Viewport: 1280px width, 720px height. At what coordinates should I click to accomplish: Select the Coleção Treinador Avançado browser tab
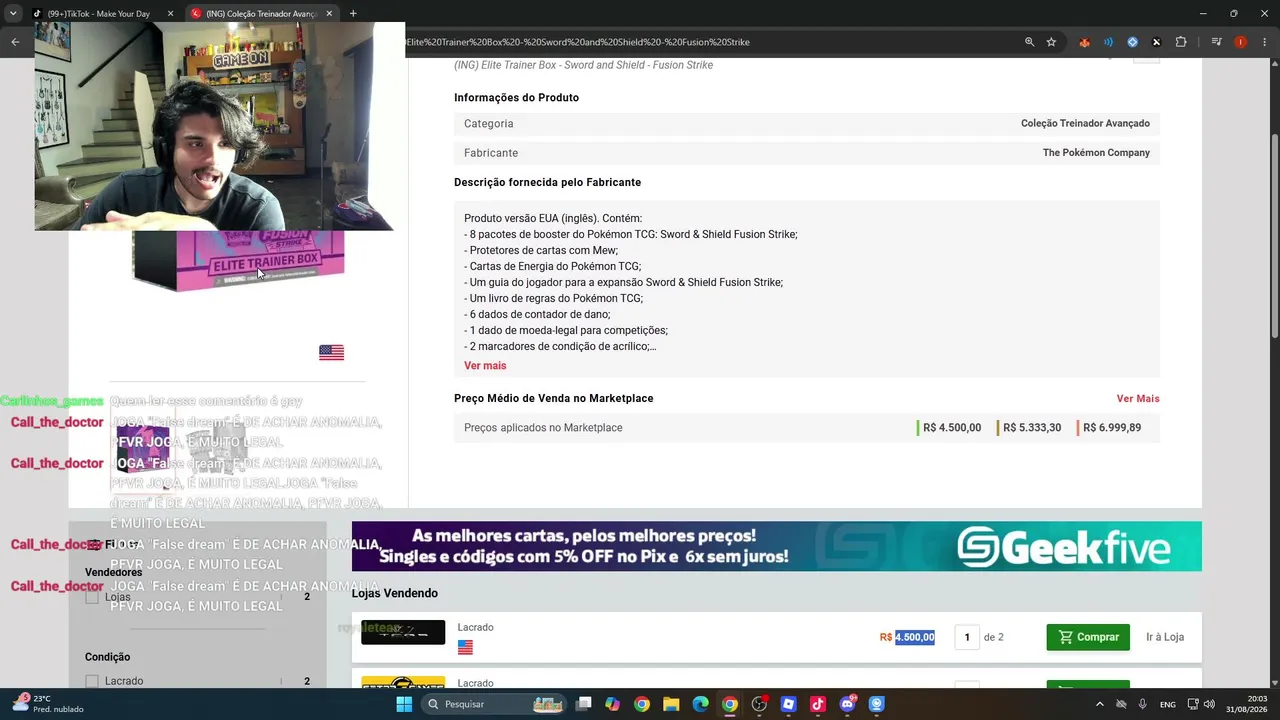coord(261,14)
